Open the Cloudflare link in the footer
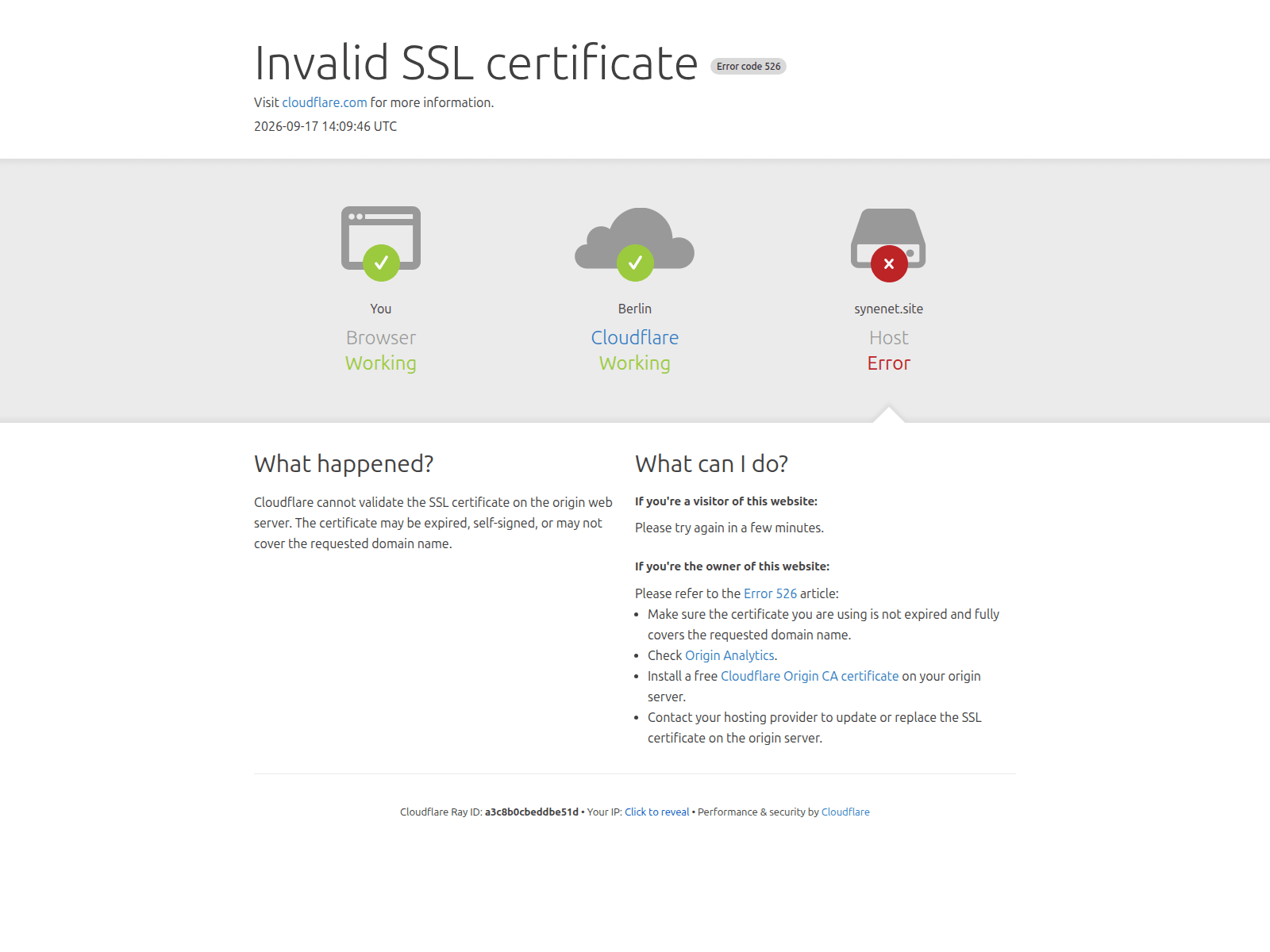Screen dimensions: 1270x952 [845, 812]
